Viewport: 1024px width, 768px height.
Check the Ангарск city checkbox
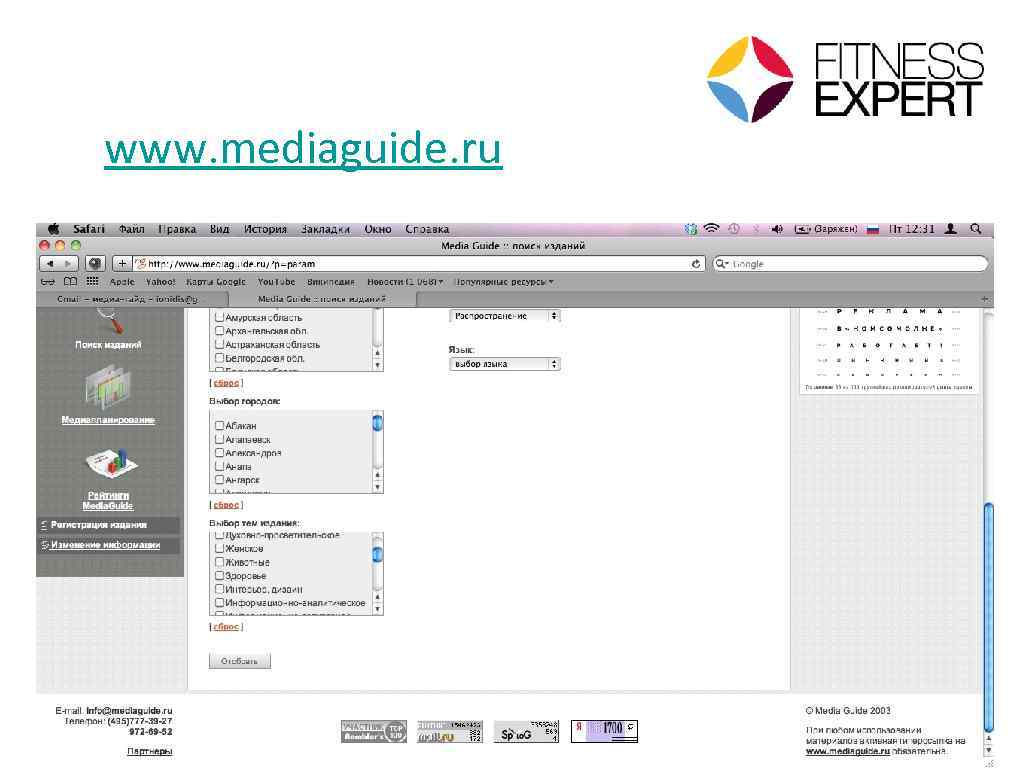pyautogui.click(x=219, y=479)
